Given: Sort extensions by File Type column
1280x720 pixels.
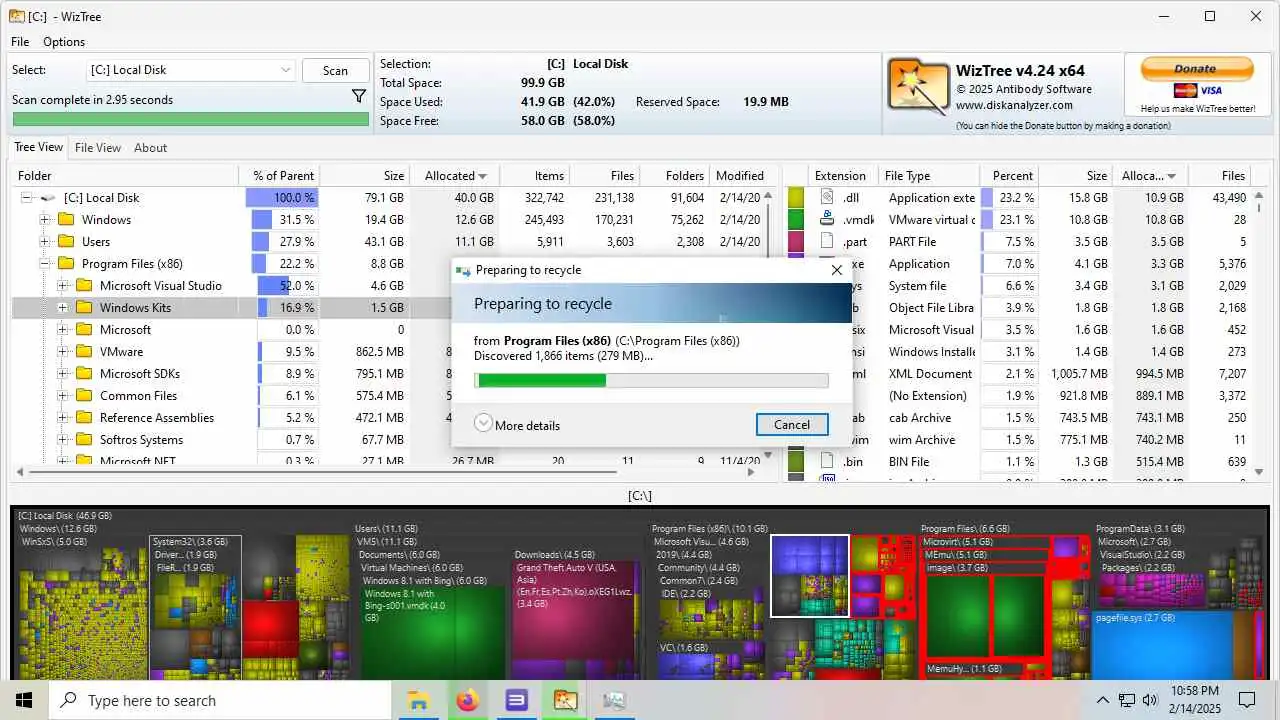Looking at the screenshot, I should (x=930, y=175).
